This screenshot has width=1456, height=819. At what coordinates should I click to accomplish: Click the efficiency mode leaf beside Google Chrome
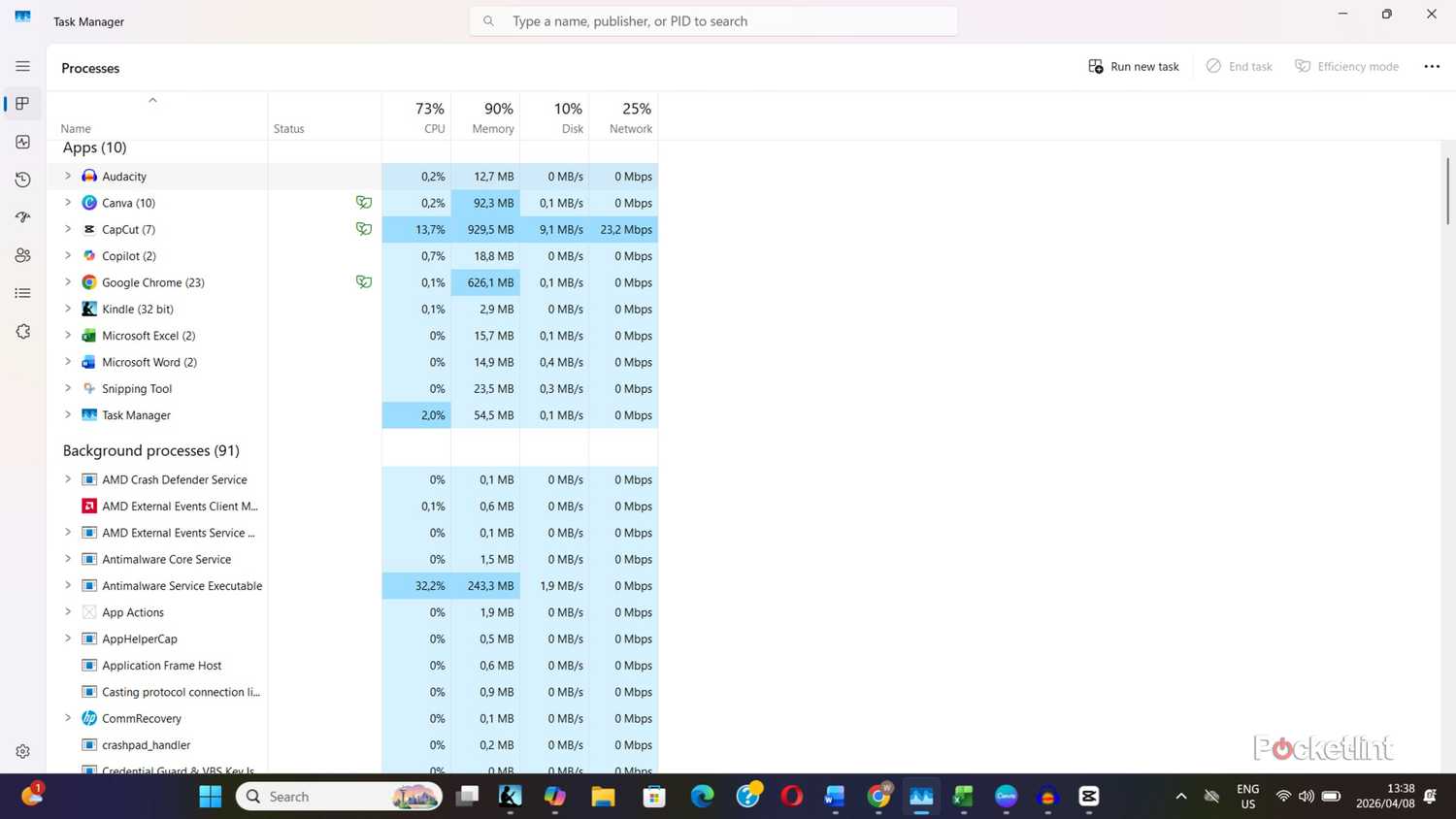click(x=364, y=281)
